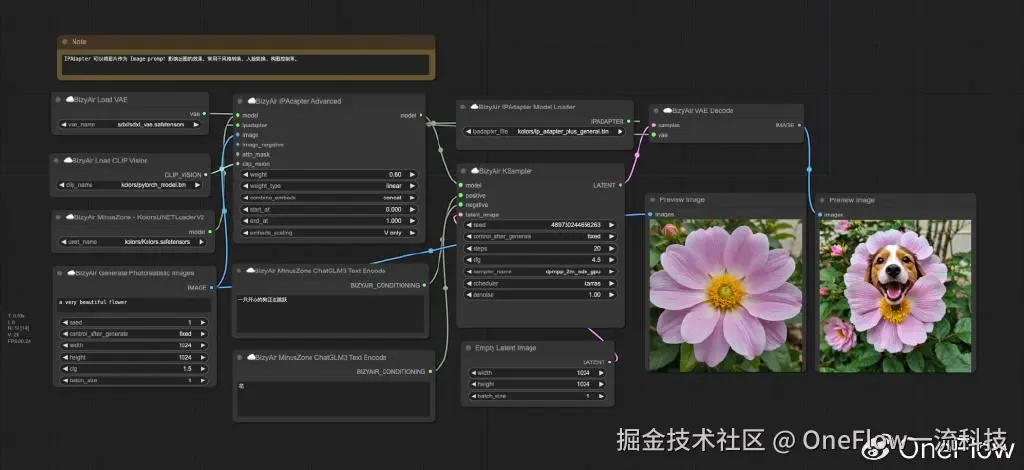Open the ipadapter_file combo in Model Loader
Image resolution: width=1024 pixels, height=470 pixels.
coord(545,132)
